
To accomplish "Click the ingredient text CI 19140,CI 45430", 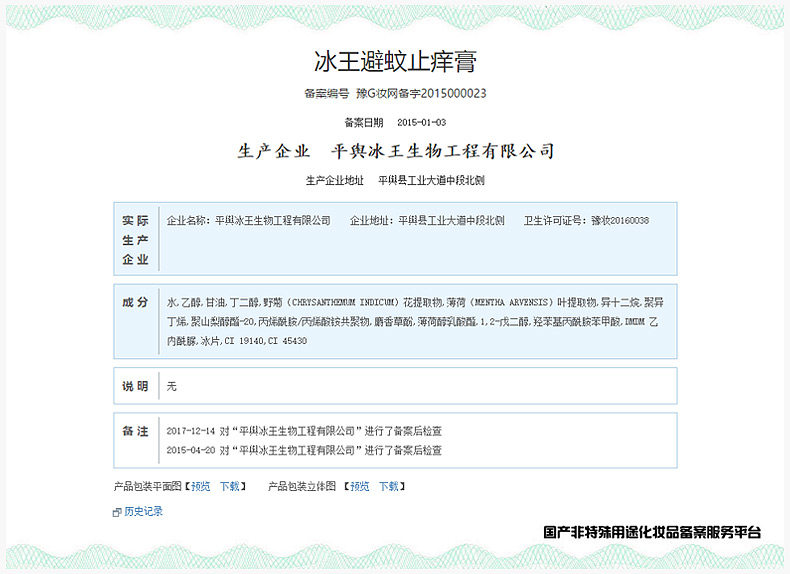I will coord(266,341).
